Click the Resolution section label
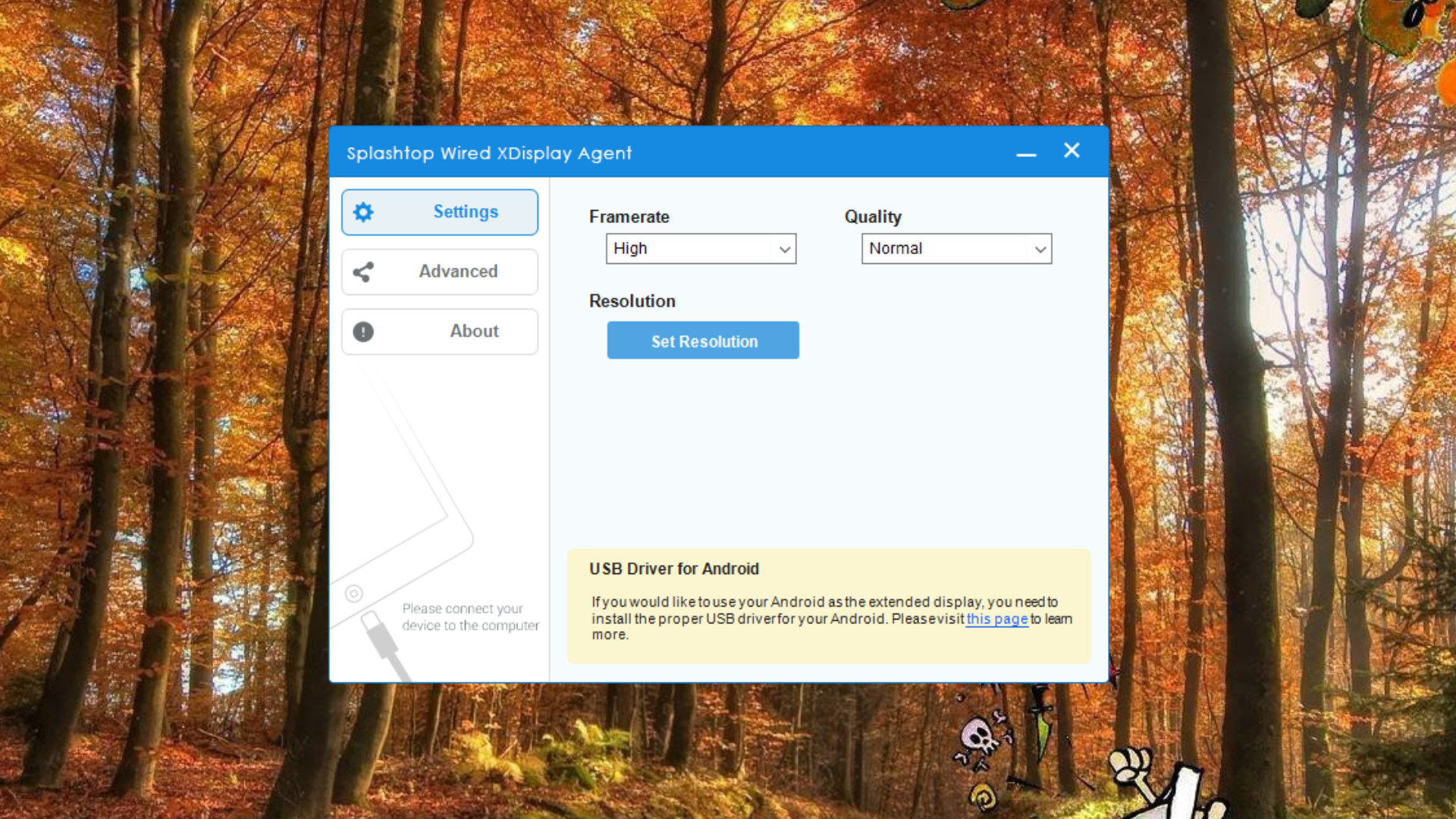Viewport: 1456px width, 819px height. tap(632, 301)
